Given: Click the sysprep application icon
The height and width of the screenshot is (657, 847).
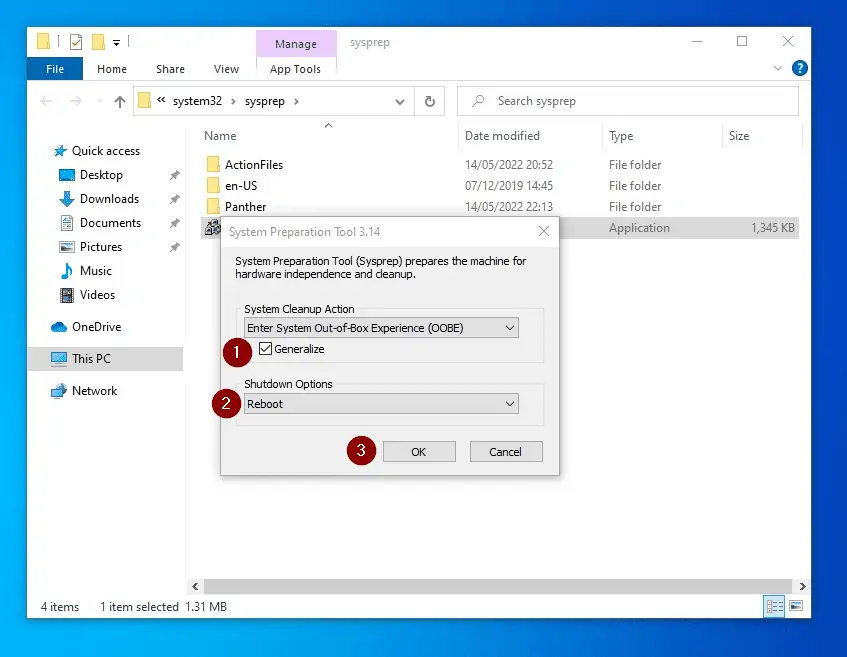Looking at the screenshot, I should coord(212,227).
